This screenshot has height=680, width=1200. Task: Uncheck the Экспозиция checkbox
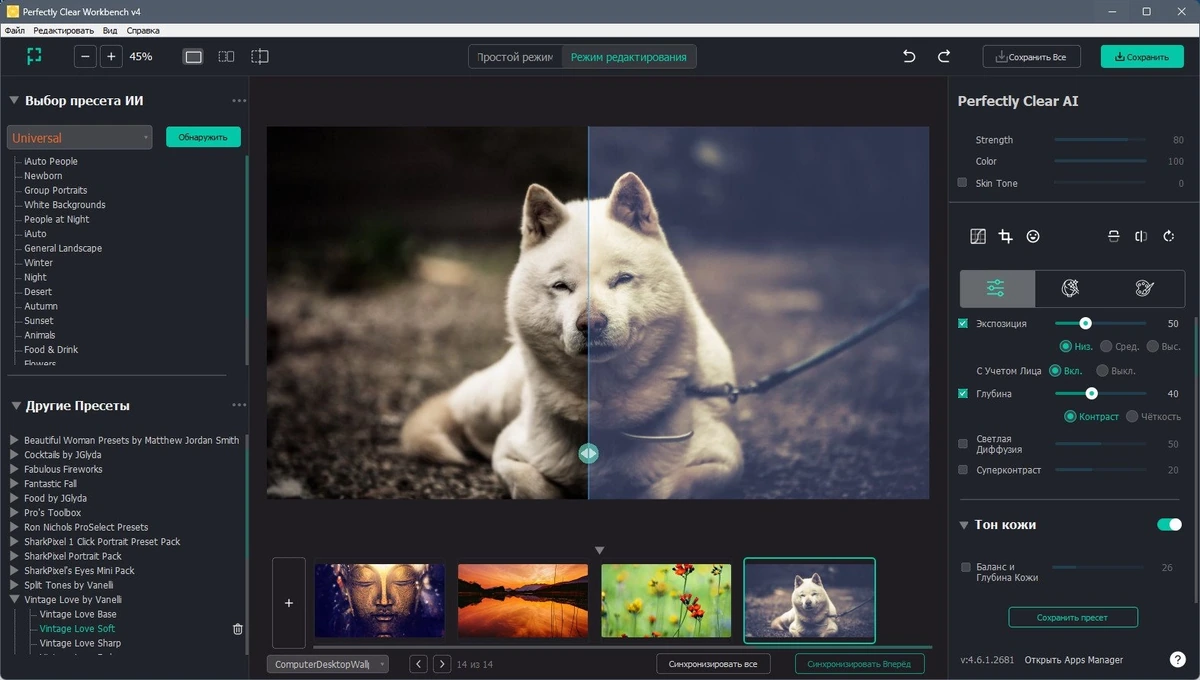pos(963,324)
